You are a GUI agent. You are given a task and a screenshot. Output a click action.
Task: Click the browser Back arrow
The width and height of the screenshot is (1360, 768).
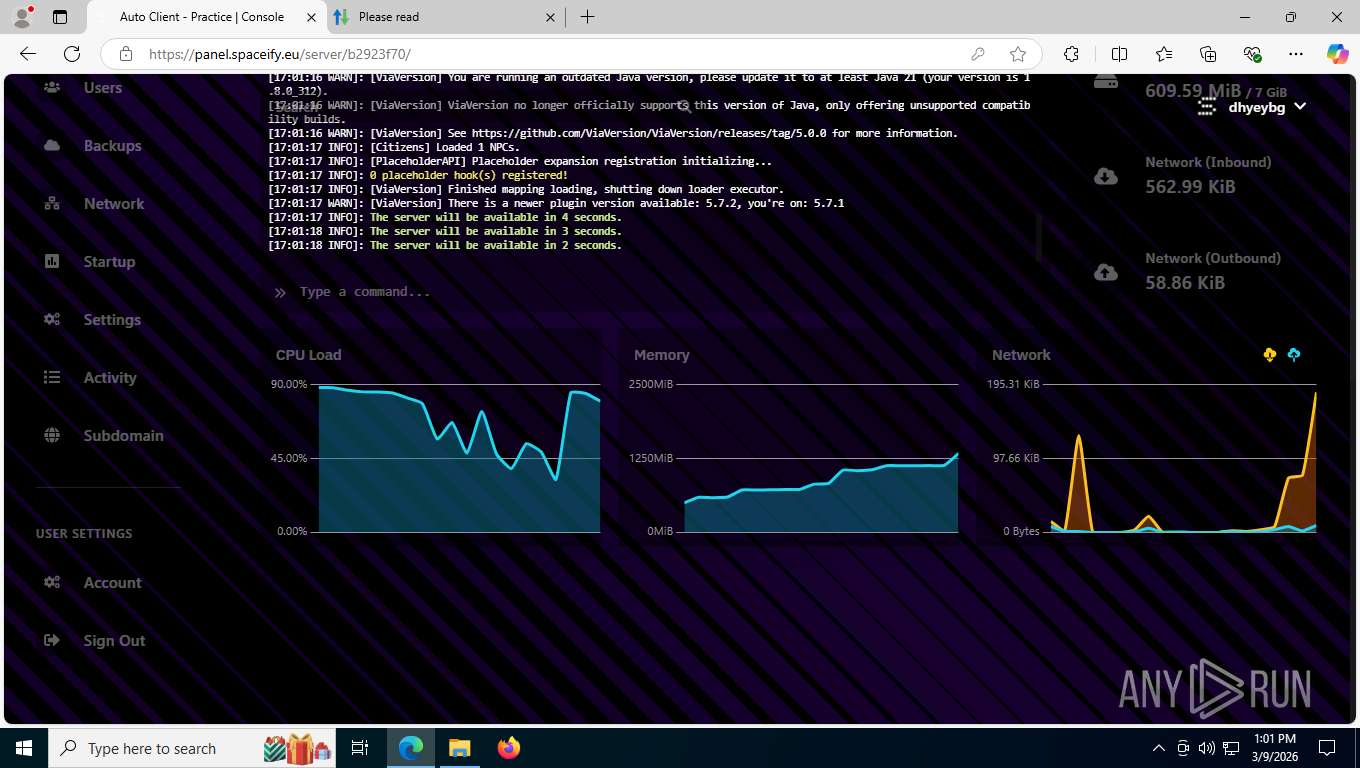[28, 54]
